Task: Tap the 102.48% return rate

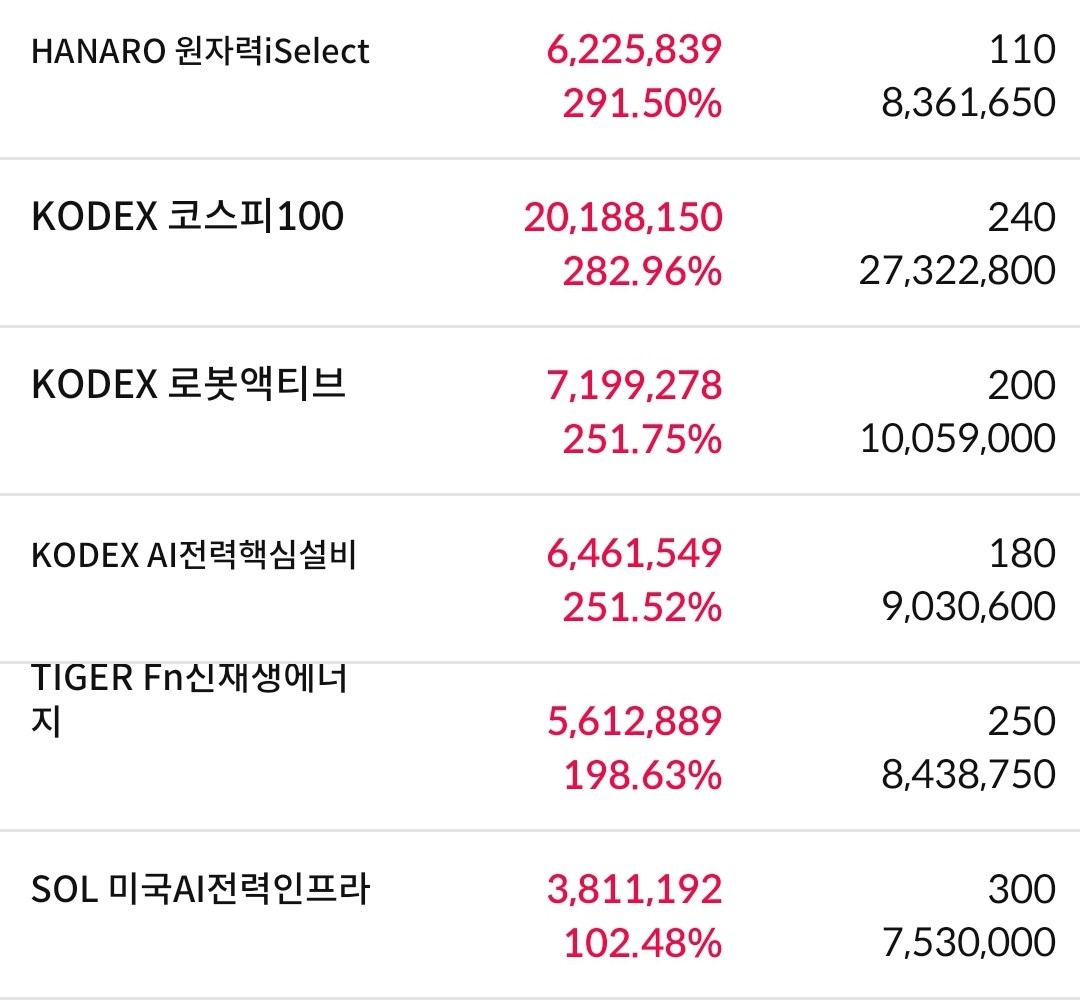Action: point(642,943)
